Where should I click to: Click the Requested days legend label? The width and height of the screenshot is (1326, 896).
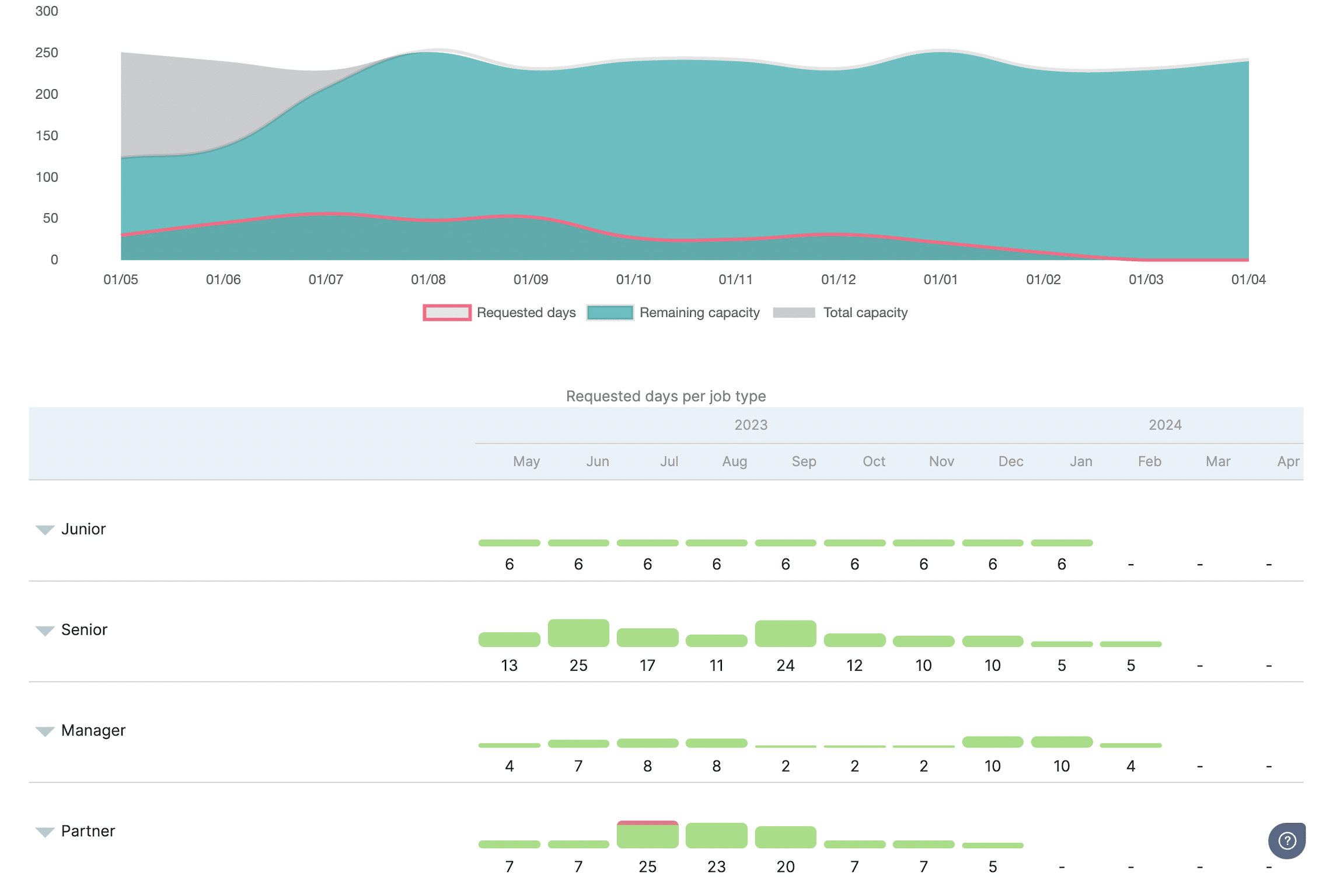click(526, 313)
